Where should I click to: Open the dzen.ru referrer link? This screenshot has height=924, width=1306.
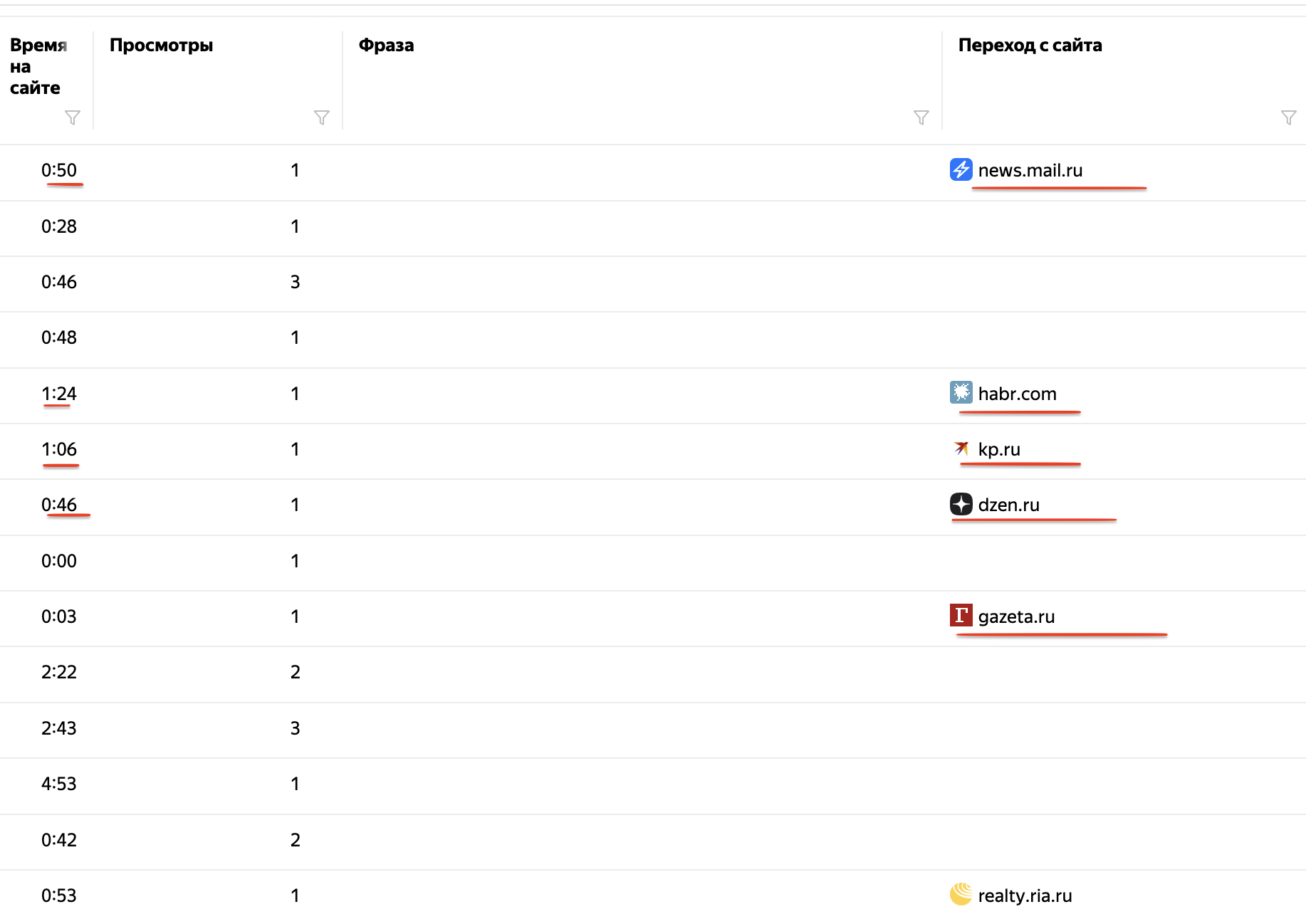tap(1008, 505)
